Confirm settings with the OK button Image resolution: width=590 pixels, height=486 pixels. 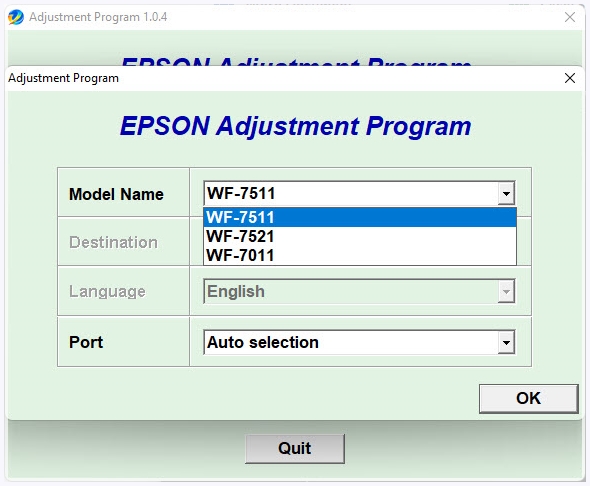[528, 398]
